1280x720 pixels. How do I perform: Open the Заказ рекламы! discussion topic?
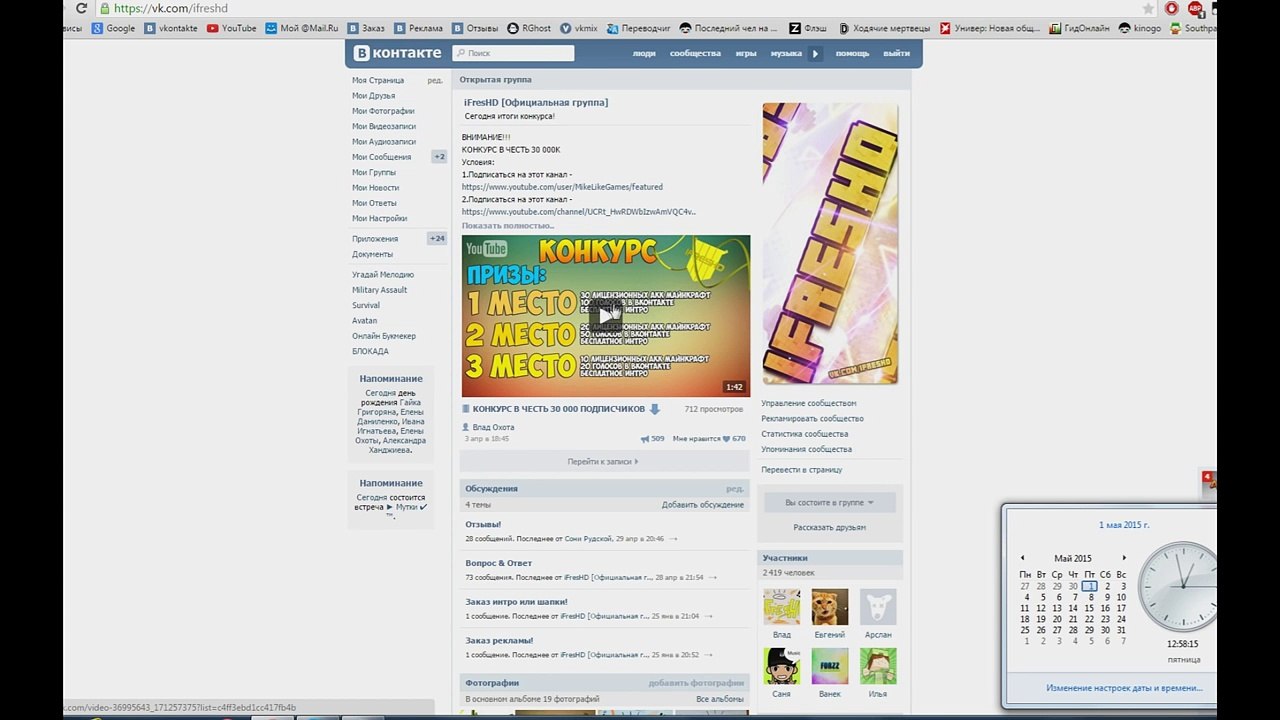pos(499,640)
